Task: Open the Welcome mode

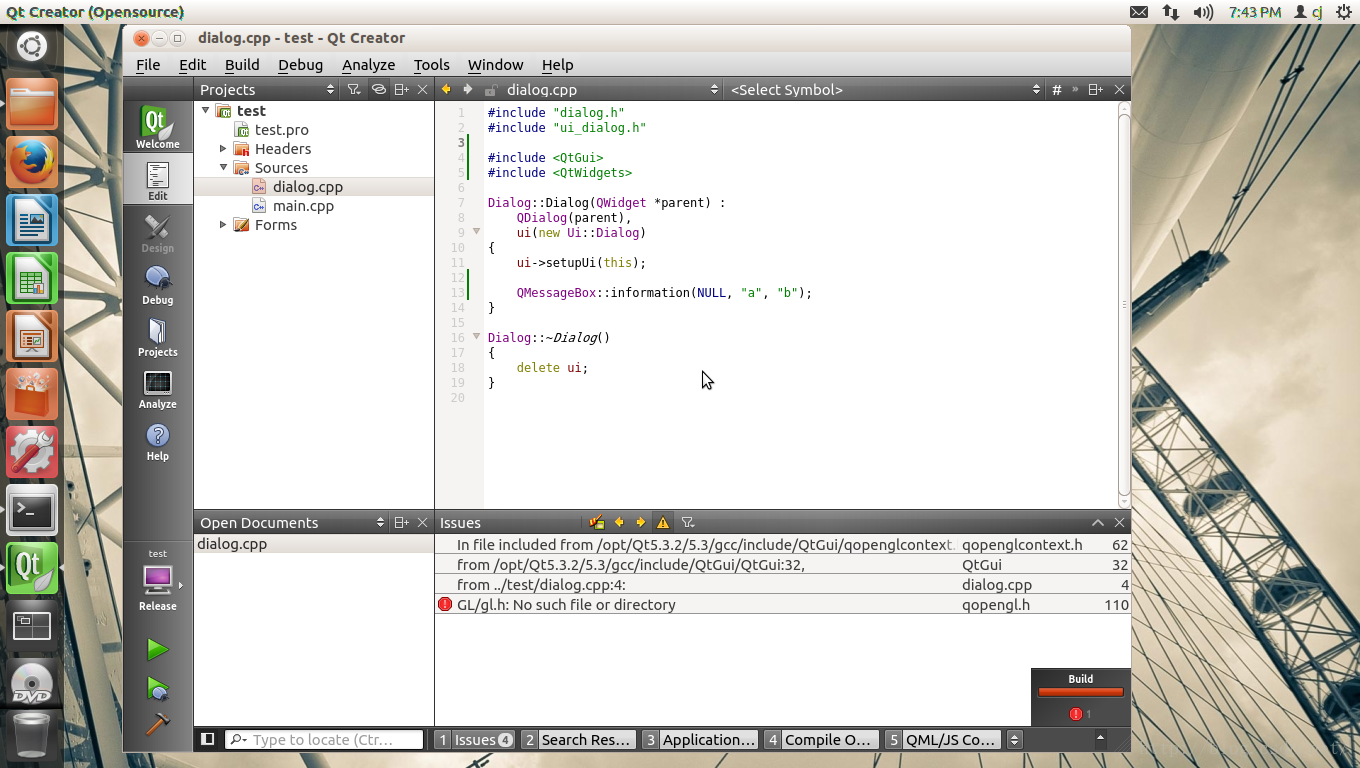Action: coord(158,127)
